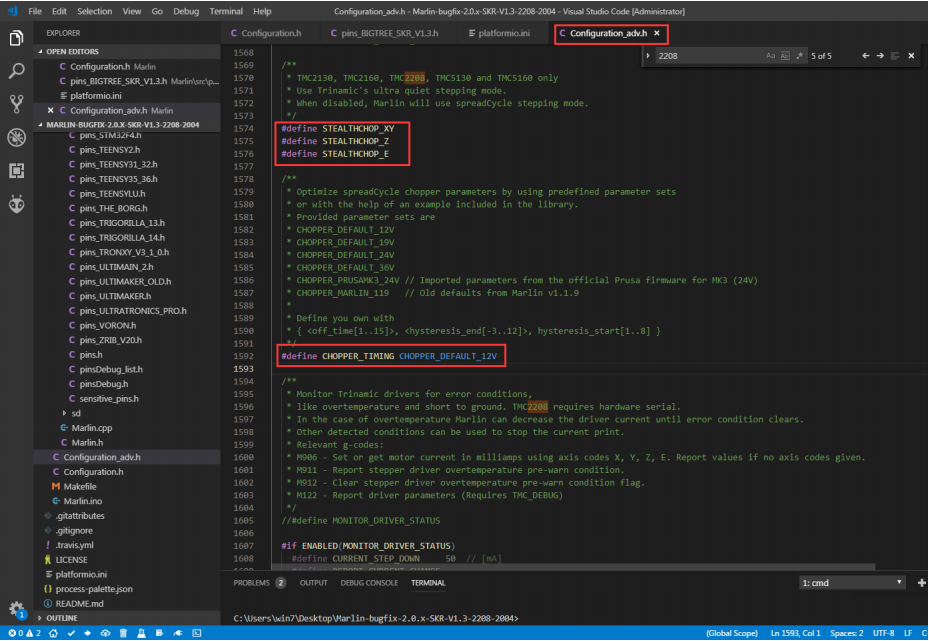The height and width of the screenshot is (641, 929).
Task: Open the Terminal menu in menu bar
Action: click(226, 11)
